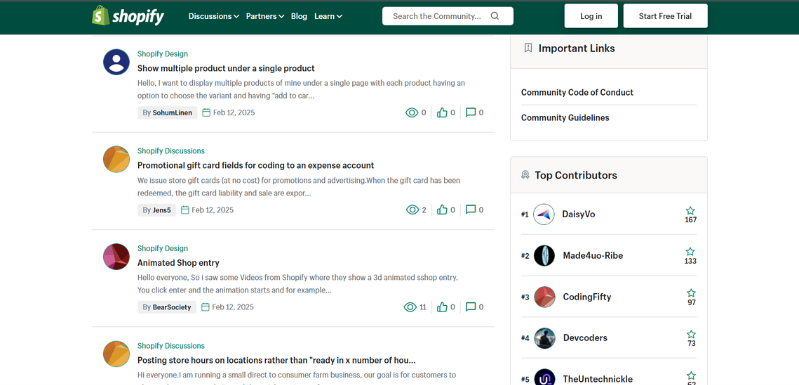Open DaisyVo contributor profile name
This screenshot has height=385, width=799.
point(578,214)
